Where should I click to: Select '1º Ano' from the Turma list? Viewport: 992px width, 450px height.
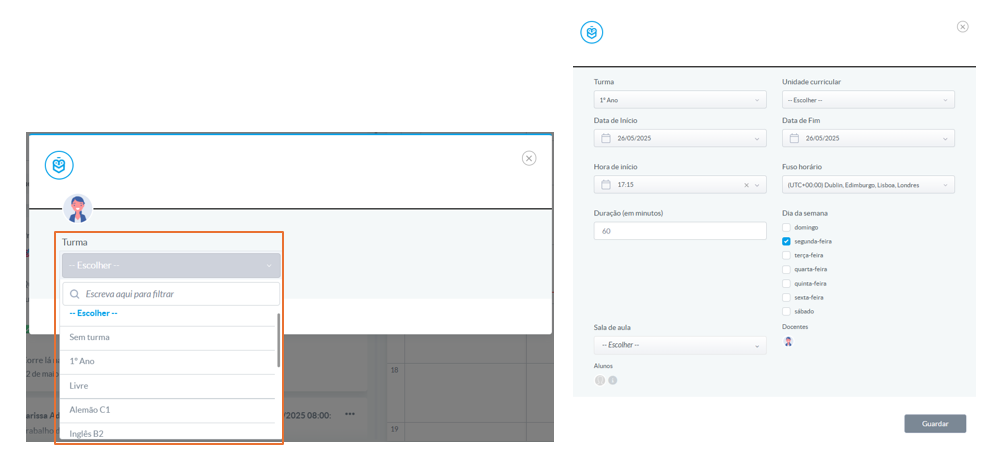(x=168, y=361)
